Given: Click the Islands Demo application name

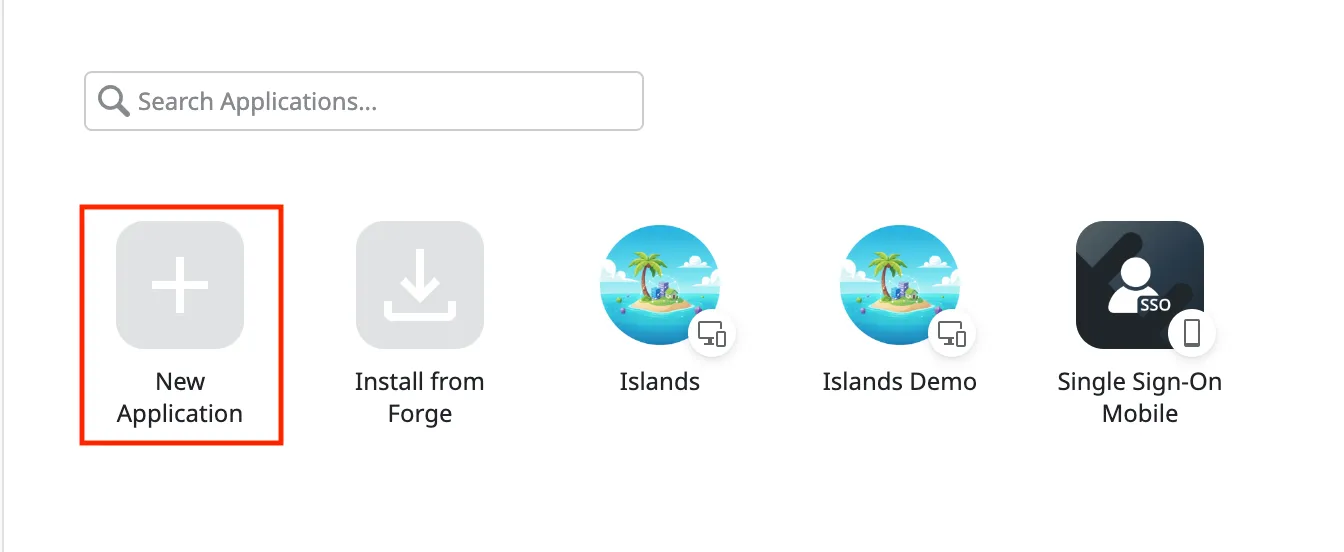Looking at the screenshot, I should [900, 381].
